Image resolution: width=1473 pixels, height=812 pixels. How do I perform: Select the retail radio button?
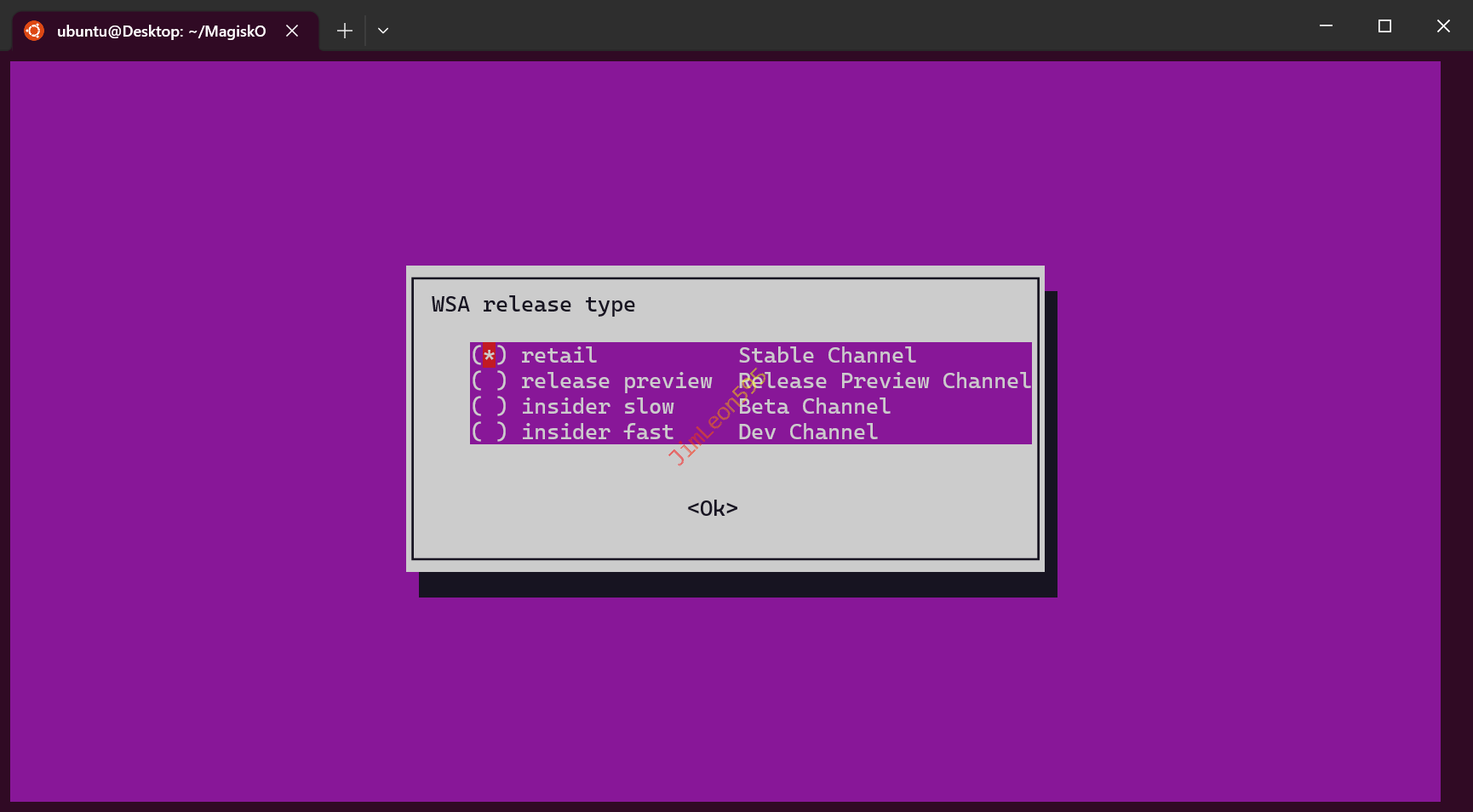[x=489, y=356]
